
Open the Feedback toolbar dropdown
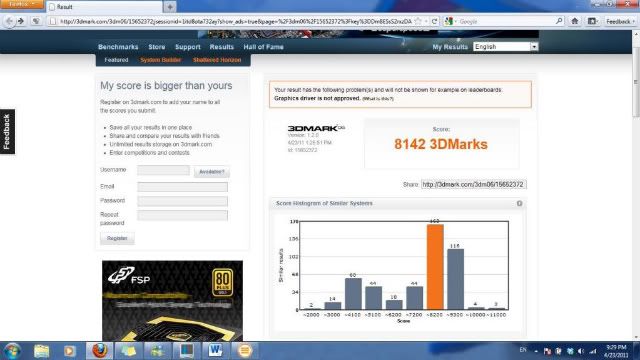pyautogui.click(x=620, y=21)
